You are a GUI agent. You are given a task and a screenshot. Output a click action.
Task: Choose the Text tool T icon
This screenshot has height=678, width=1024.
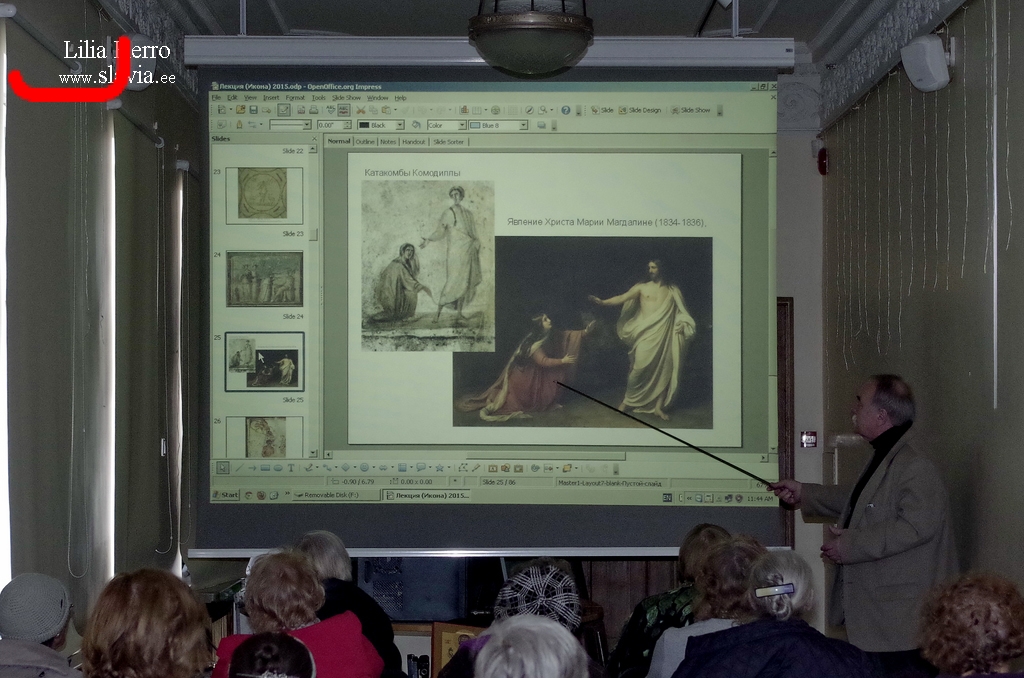291,468
